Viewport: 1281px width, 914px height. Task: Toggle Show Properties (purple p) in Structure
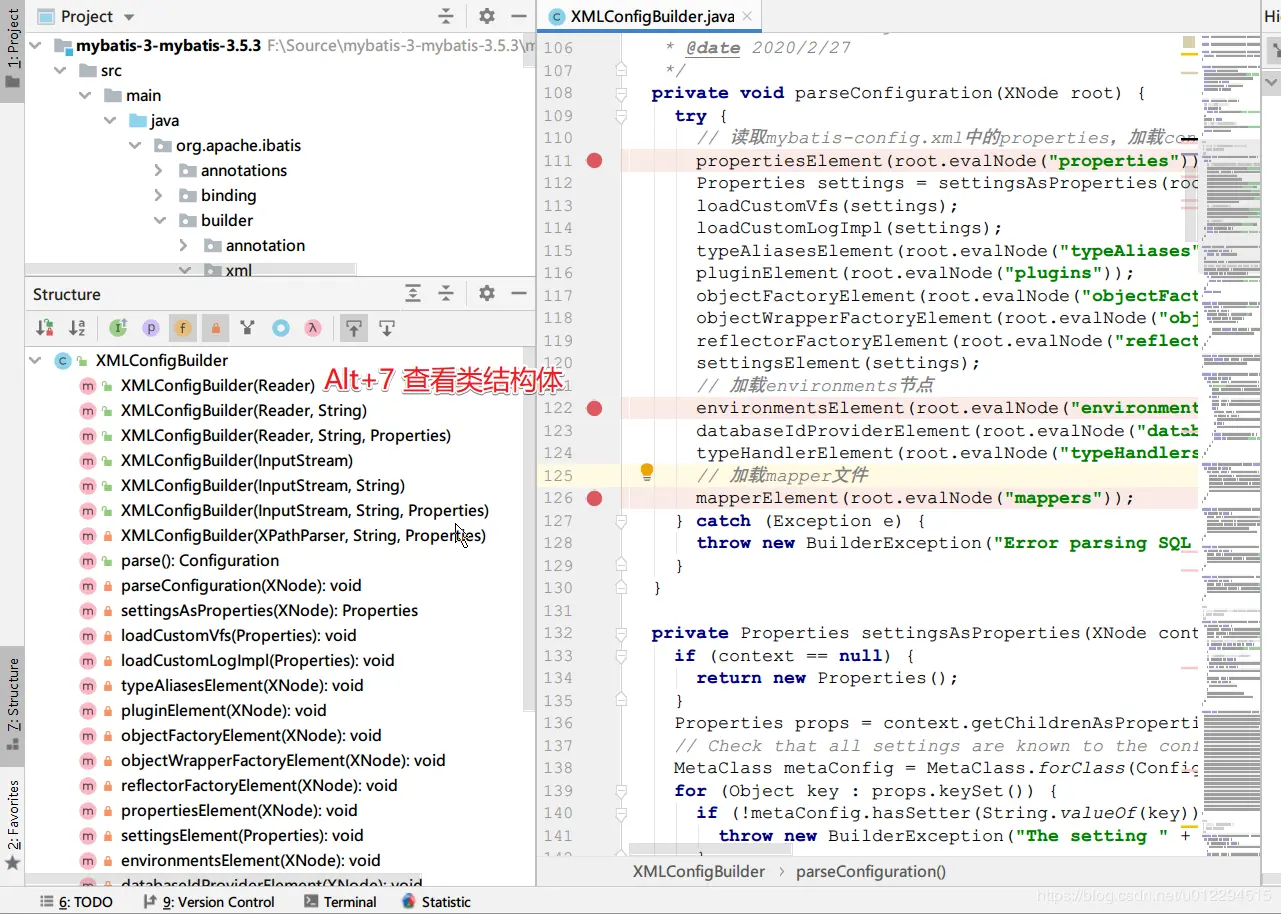[151, 327]
